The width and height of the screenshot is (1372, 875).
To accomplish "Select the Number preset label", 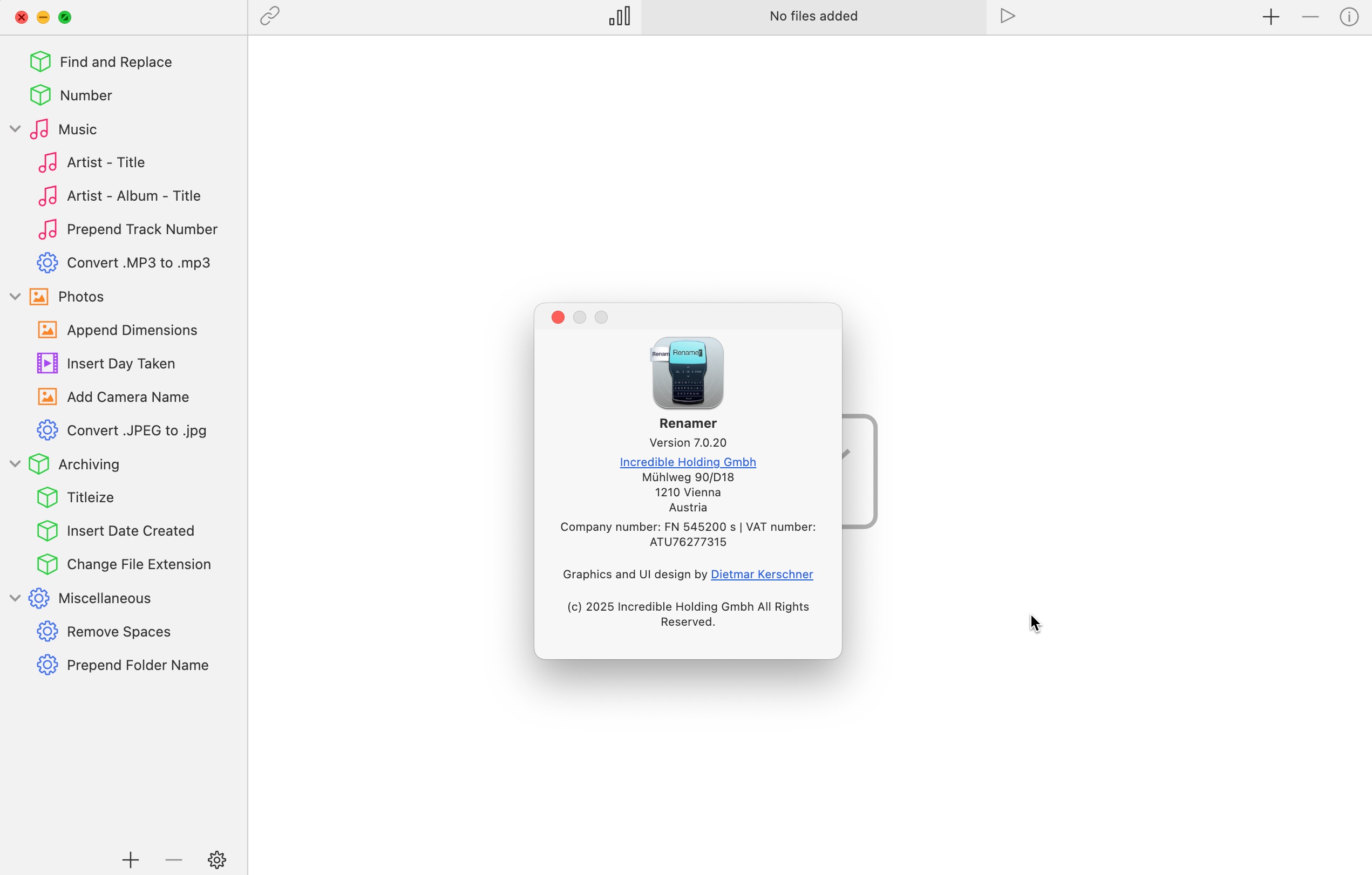I will (x=86, y=95).
